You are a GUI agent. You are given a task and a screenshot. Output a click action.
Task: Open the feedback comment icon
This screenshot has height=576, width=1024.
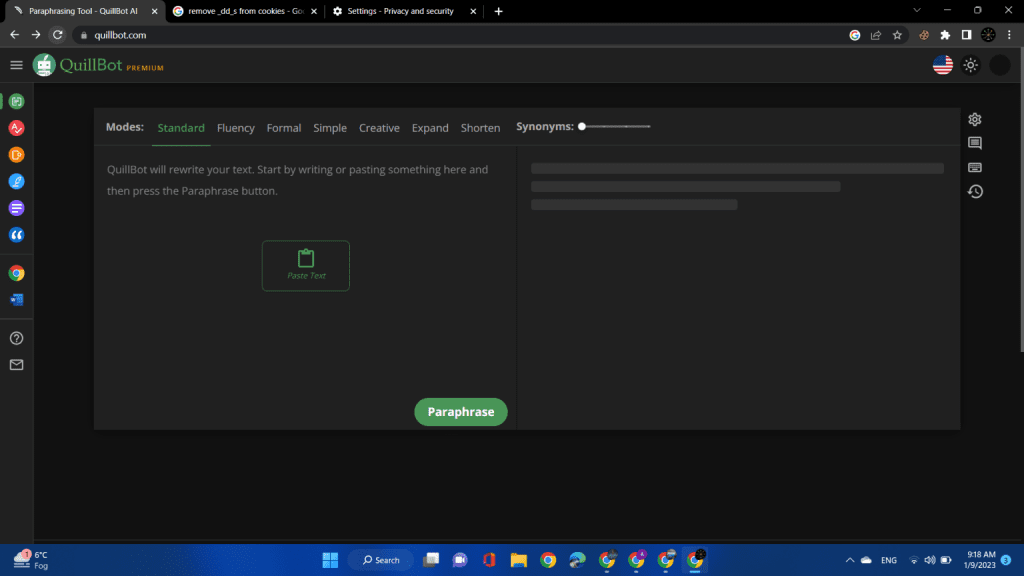point(974,143)
